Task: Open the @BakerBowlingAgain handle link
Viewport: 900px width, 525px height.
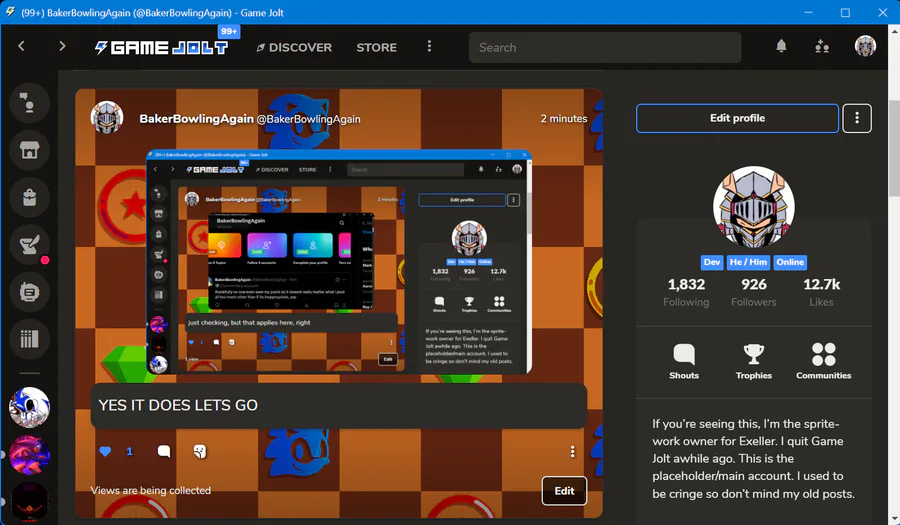Action: click(x=308, y=119)
